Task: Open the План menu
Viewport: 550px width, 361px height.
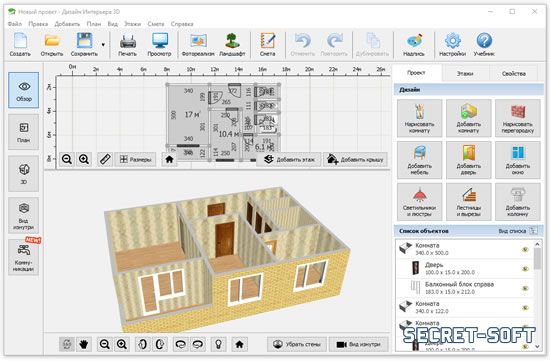Action: (94, 24)
